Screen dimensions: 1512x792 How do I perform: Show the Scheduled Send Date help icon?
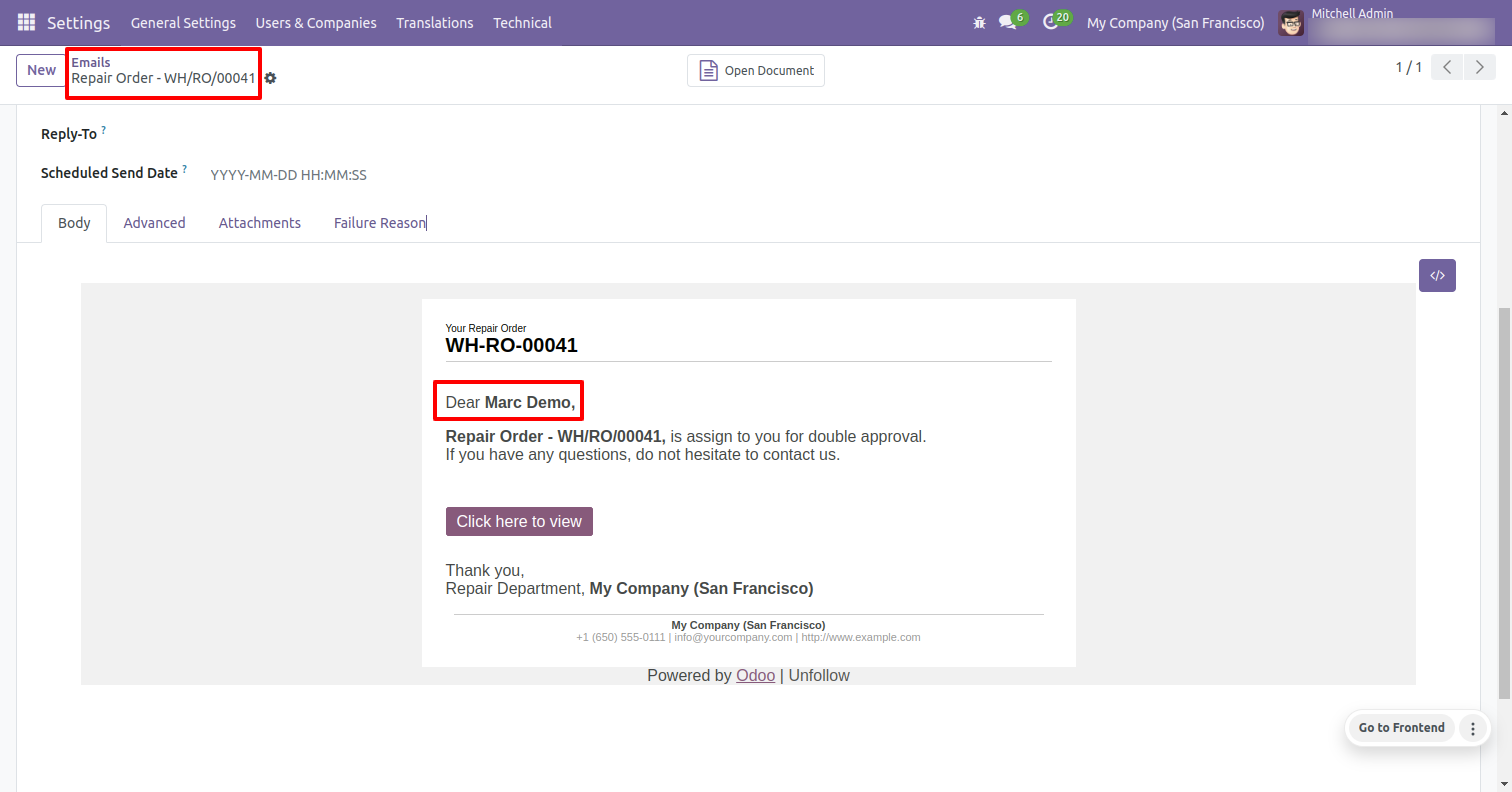click(184, 169)
